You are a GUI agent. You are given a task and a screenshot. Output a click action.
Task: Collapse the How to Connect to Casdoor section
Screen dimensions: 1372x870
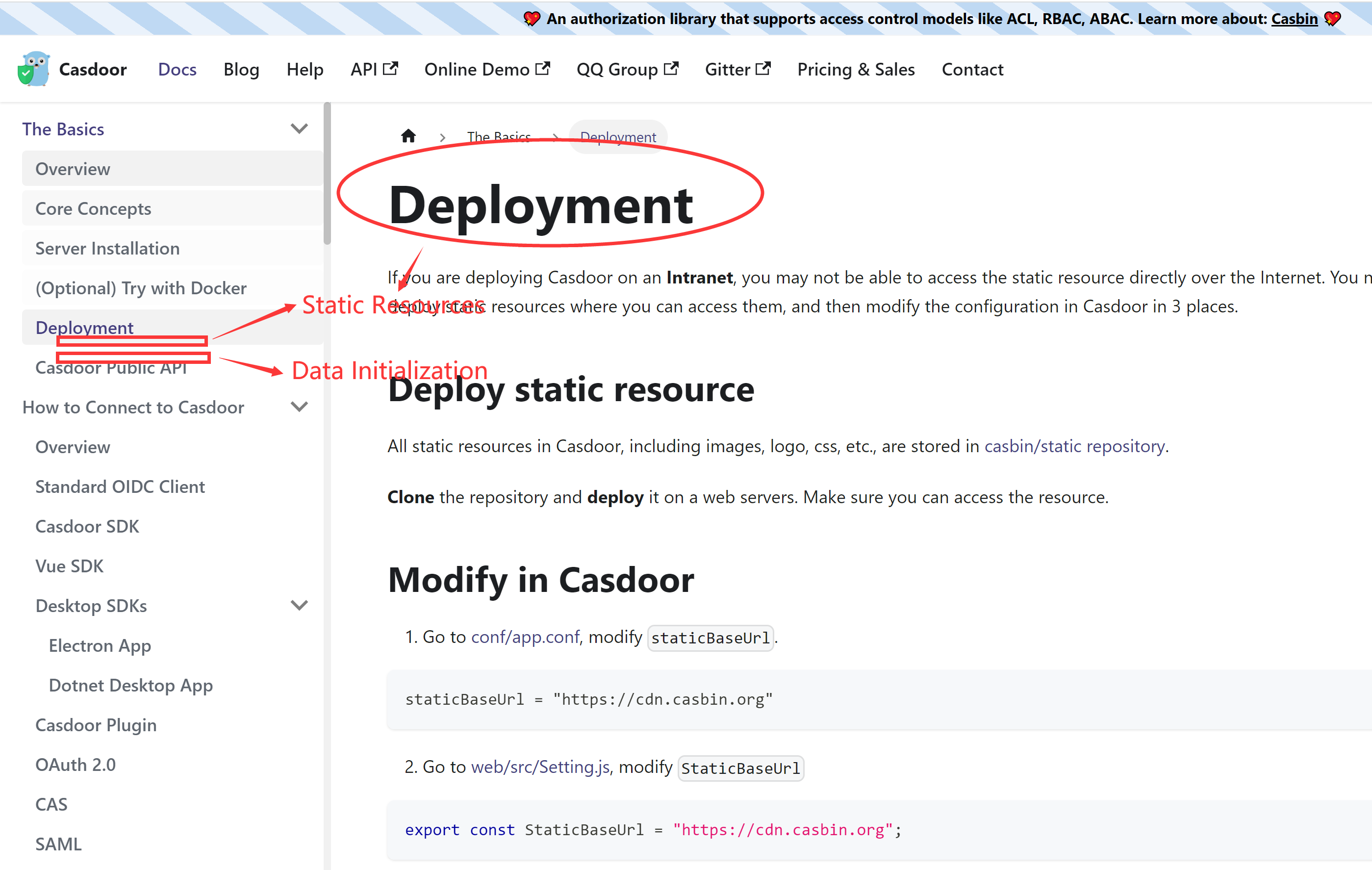(x=299, y=406)
